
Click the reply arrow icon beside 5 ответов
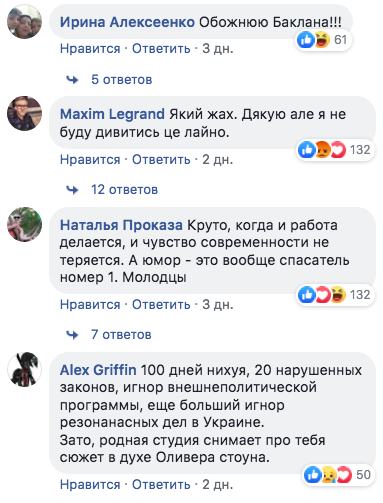point(72,80)
